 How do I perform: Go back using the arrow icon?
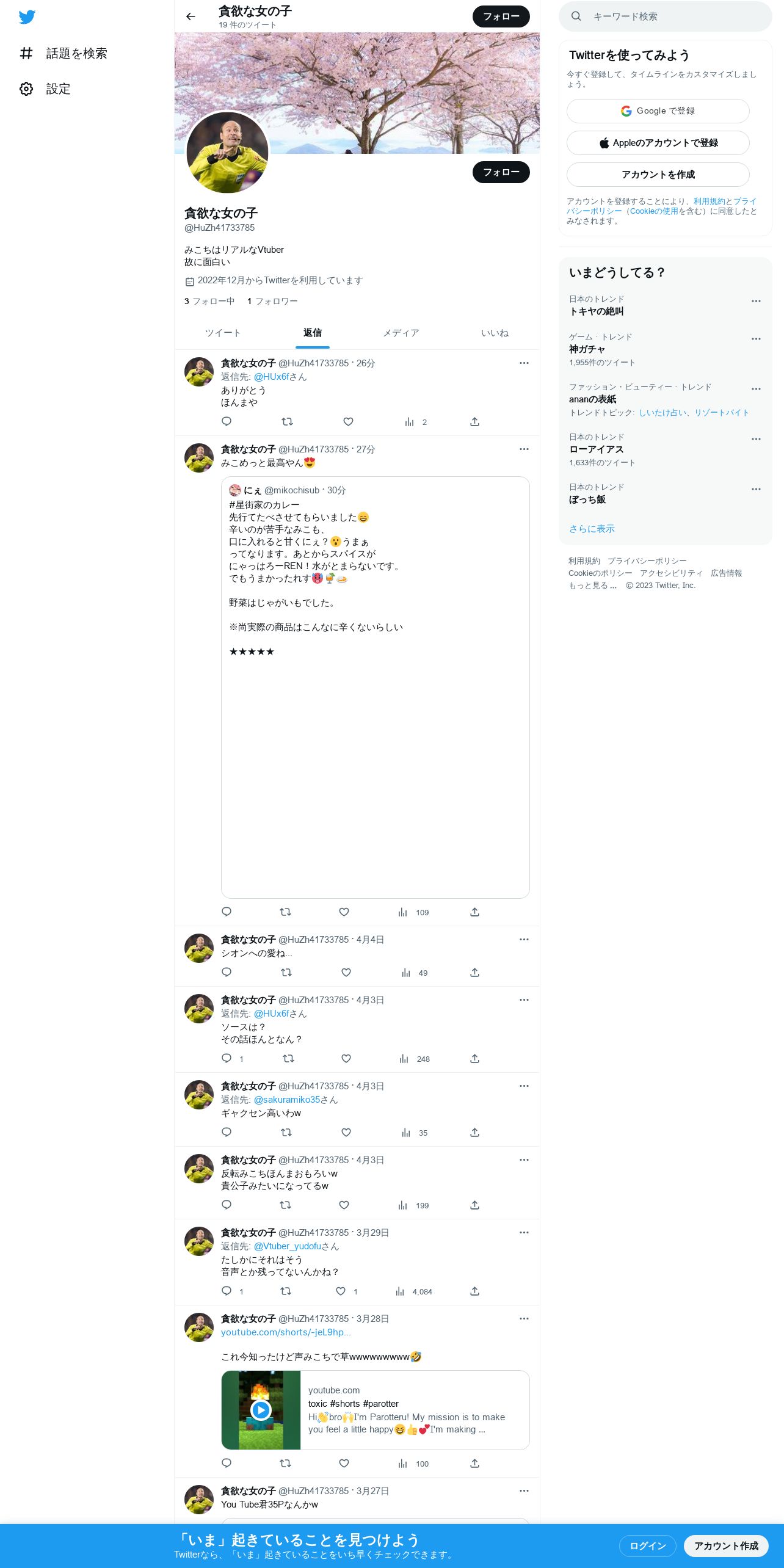click(191, 16)
